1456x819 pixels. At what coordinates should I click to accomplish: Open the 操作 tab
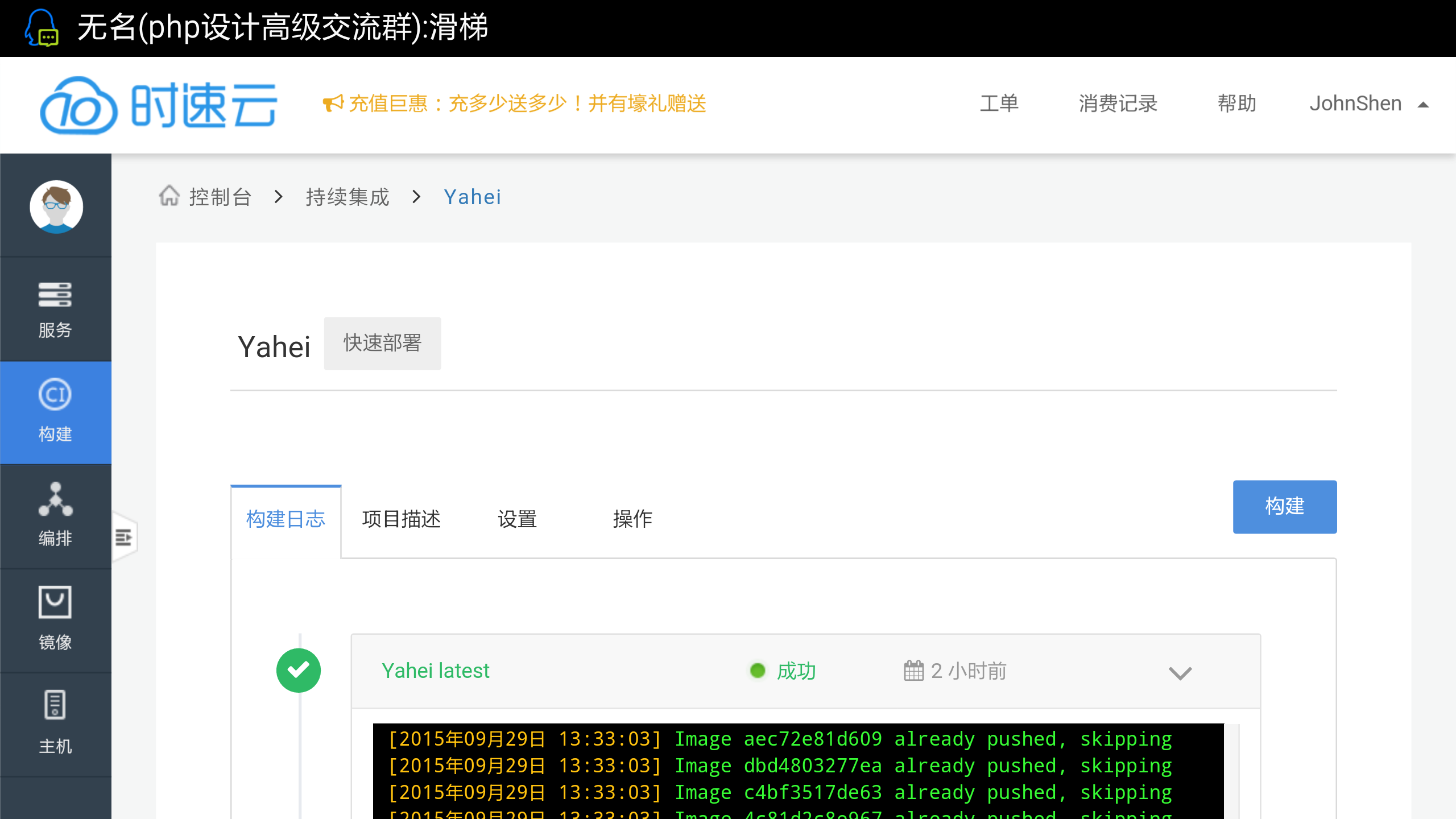[x=632, y=519]
